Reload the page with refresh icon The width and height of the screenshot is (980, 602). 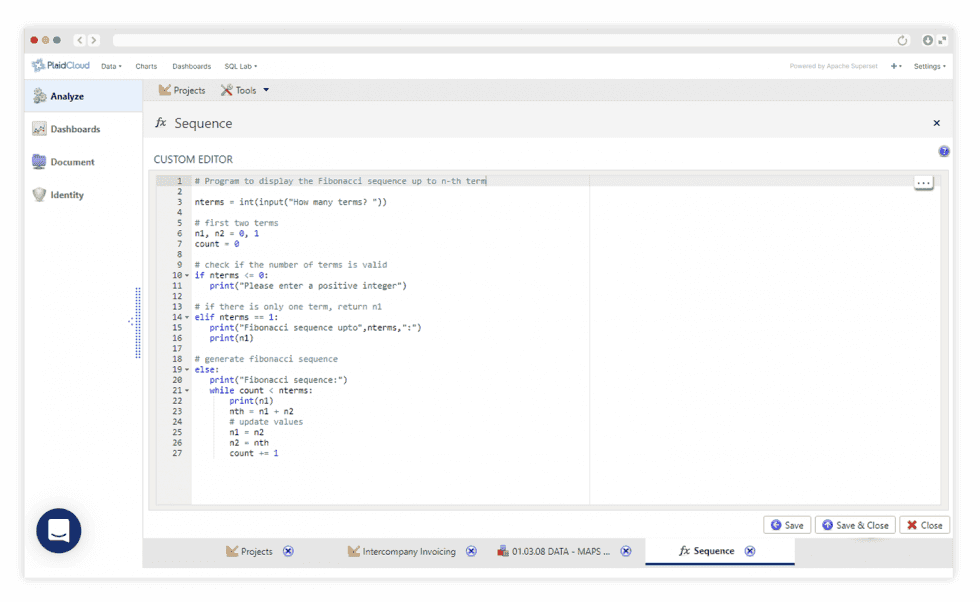(902, 41)
